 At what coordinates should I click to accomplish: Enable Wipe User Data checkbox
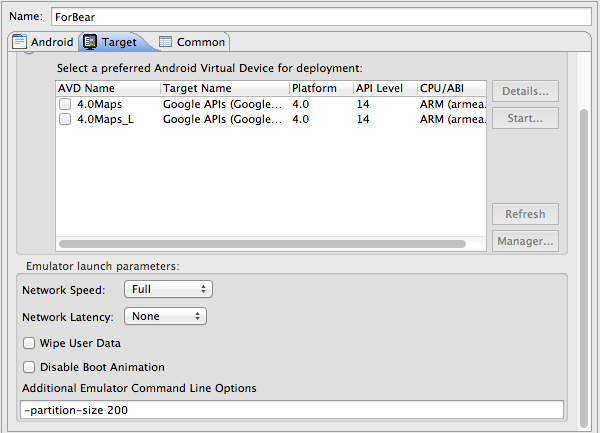(29, 343)
